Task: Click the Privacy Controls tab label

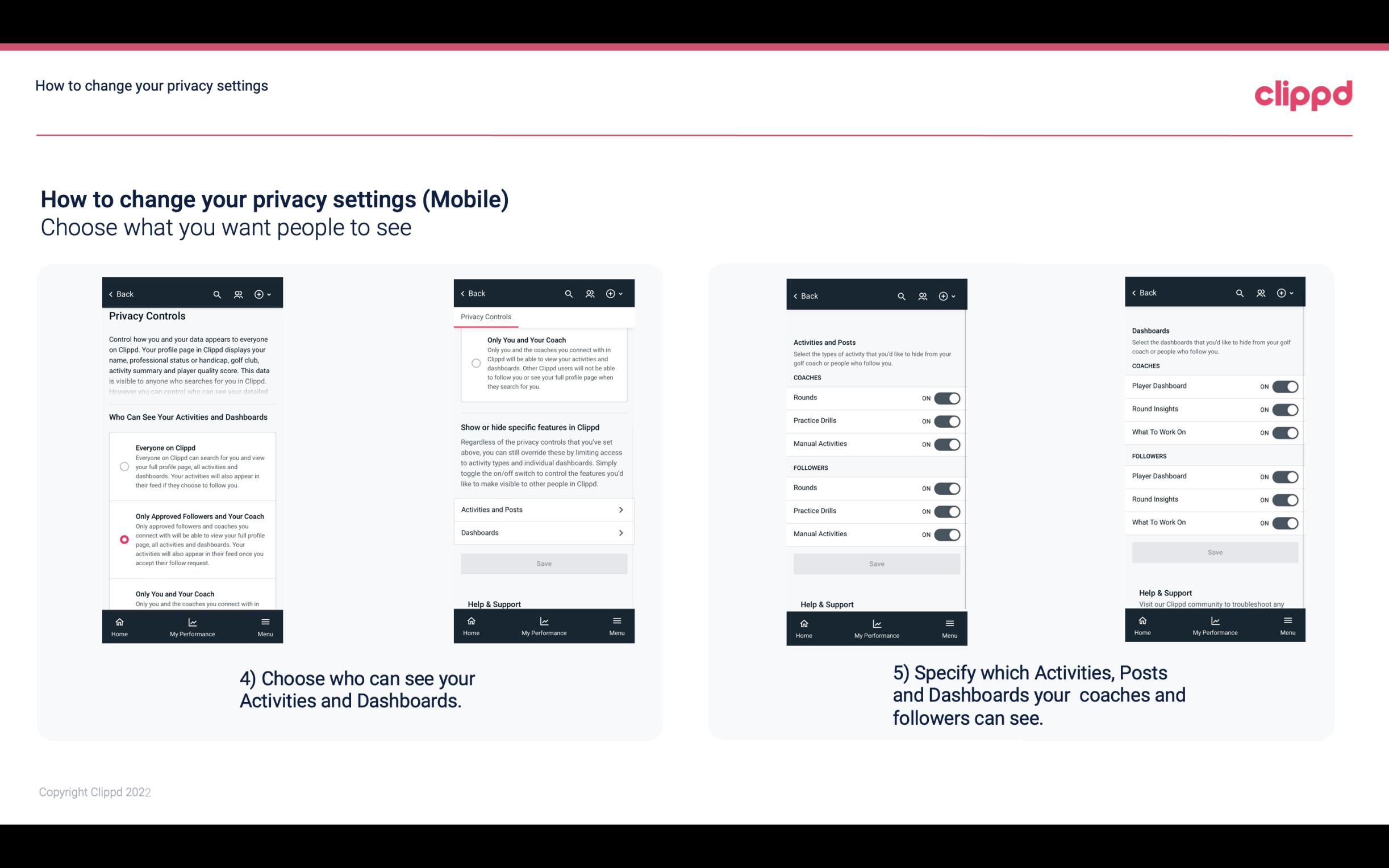Action: point(485,317)
